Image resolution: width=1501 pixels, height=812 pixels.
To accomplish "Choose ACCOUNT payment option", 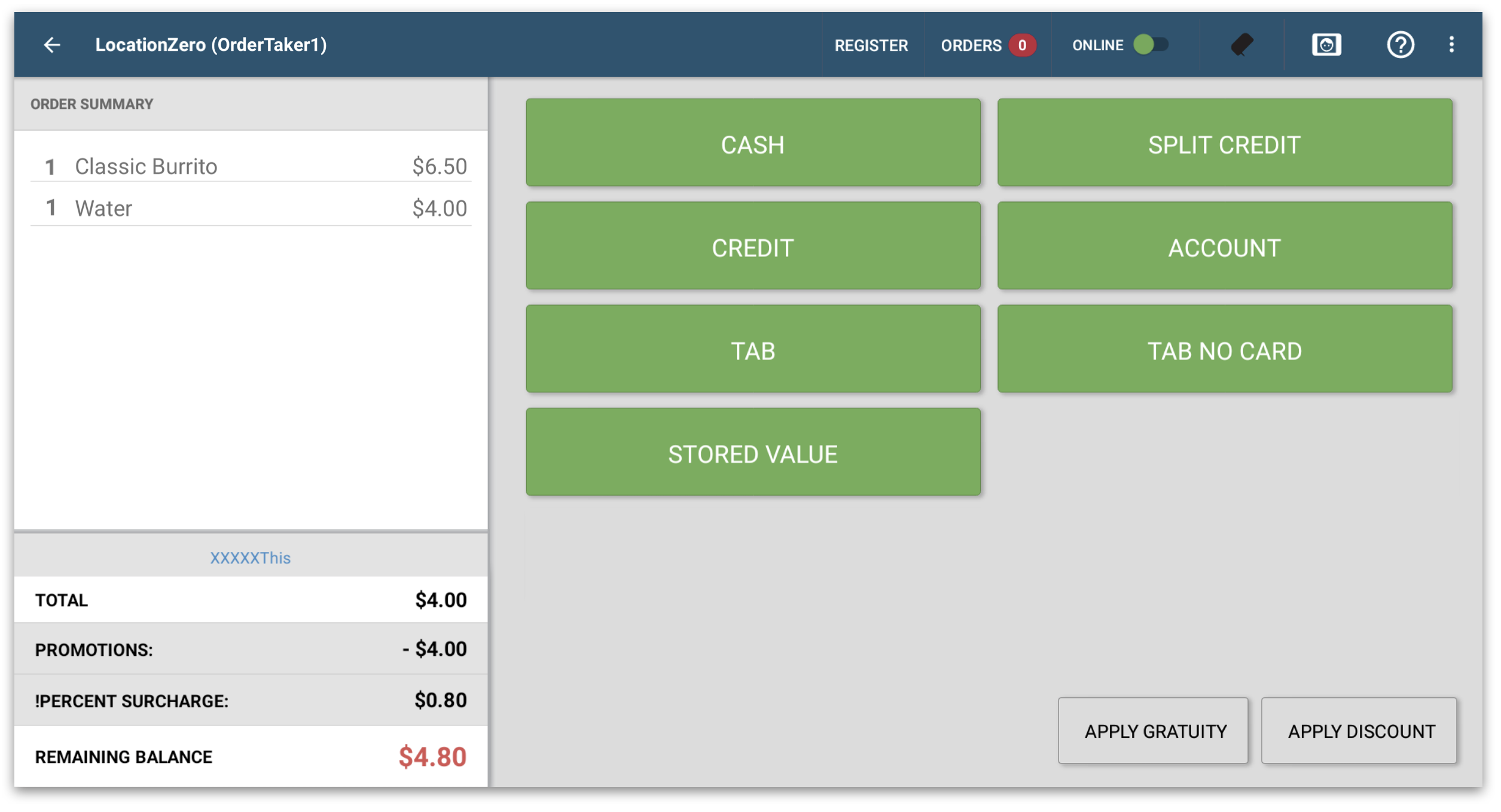I will coord(1224,246).
